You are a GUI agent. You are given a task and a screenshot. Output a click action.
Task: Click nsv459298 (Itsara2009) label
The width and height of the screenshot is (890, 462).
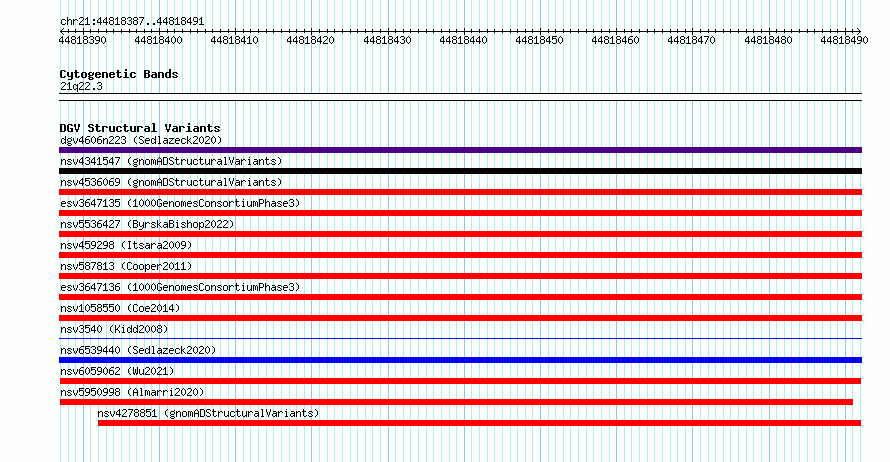[126, 245]
